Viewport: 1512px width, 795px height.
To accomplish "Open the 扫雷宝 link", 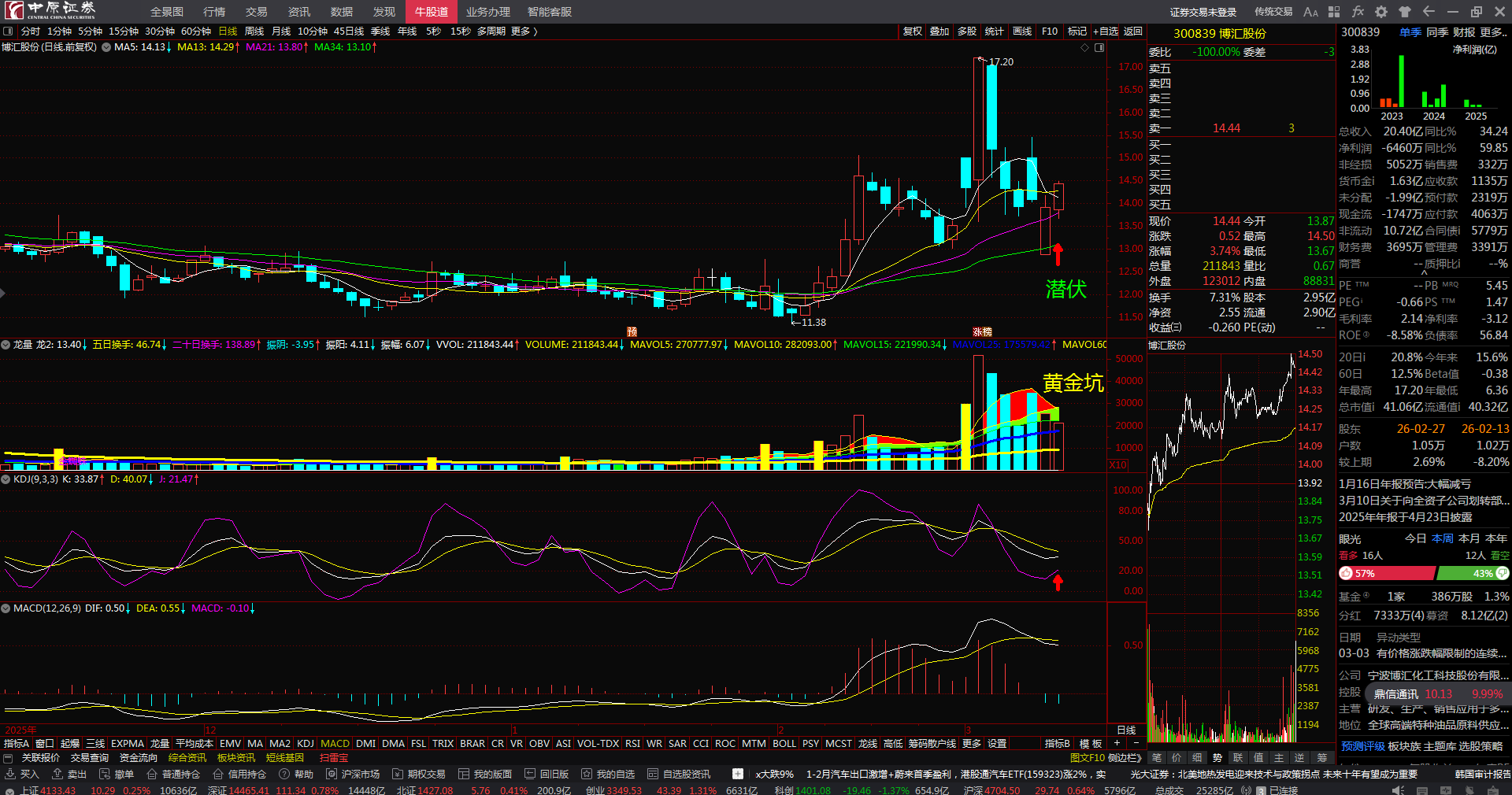I will pyautogui.click(x=334, y=758).
